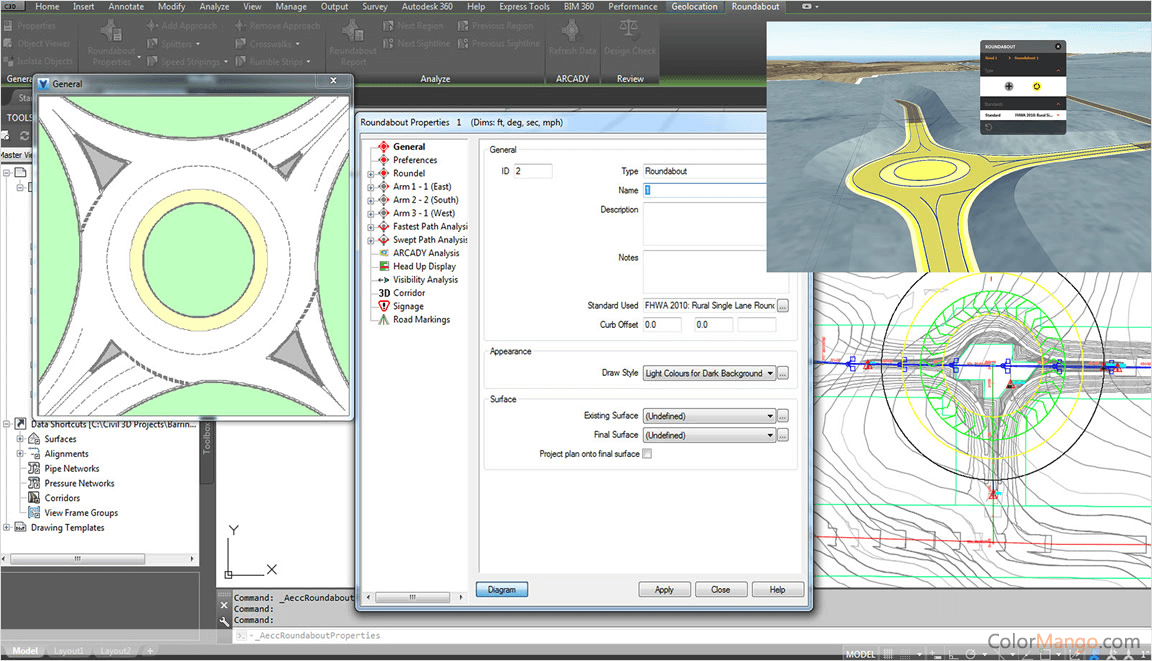Expand the Arm 2 - 2 (South) node

[370, 201]
